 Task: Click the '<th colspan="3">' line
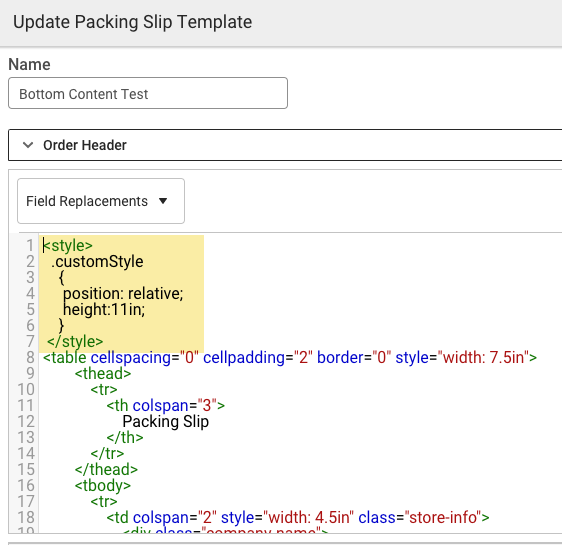click(x=166, y=405)
